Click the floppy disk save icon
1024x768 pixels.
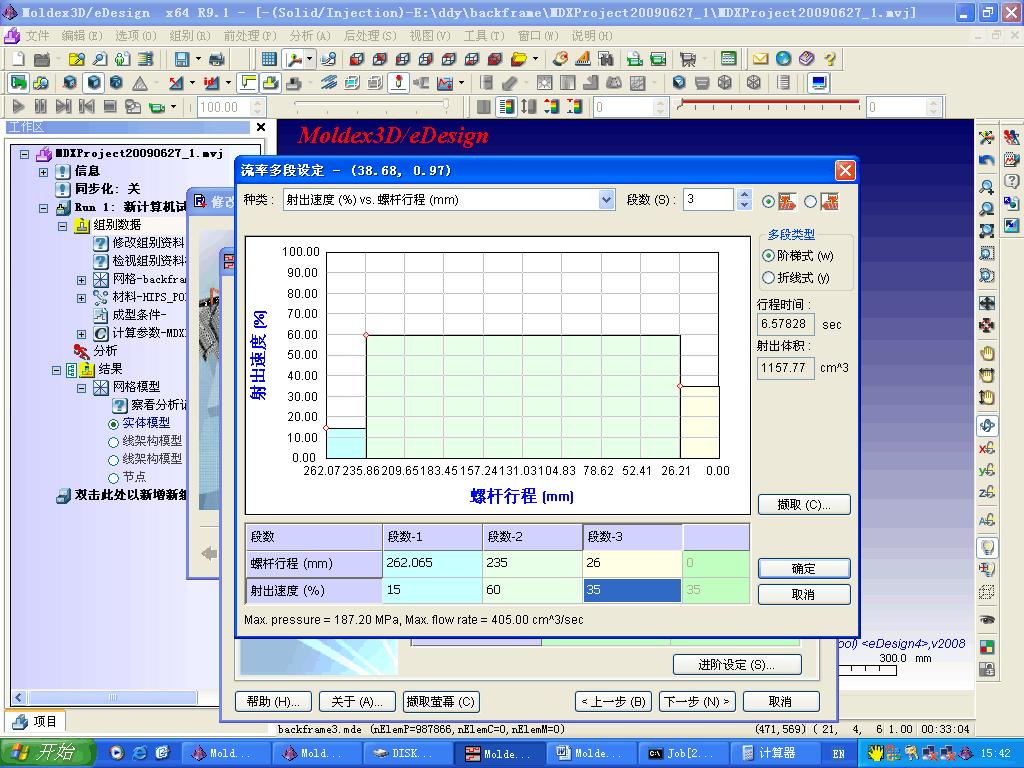[x=182, y=59]
